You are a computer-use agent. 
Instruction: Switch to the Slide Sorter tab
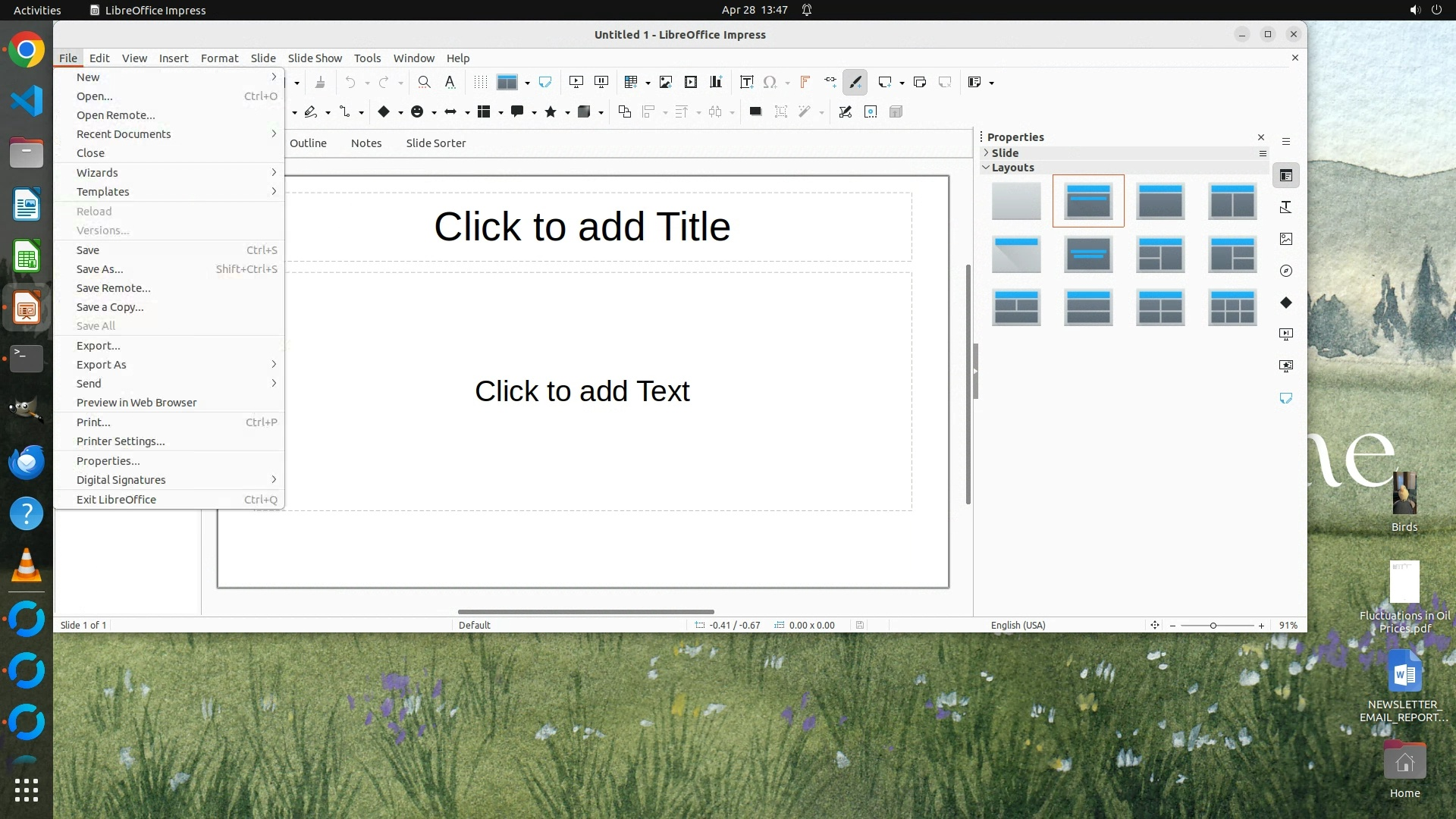(x=435, y=143)
